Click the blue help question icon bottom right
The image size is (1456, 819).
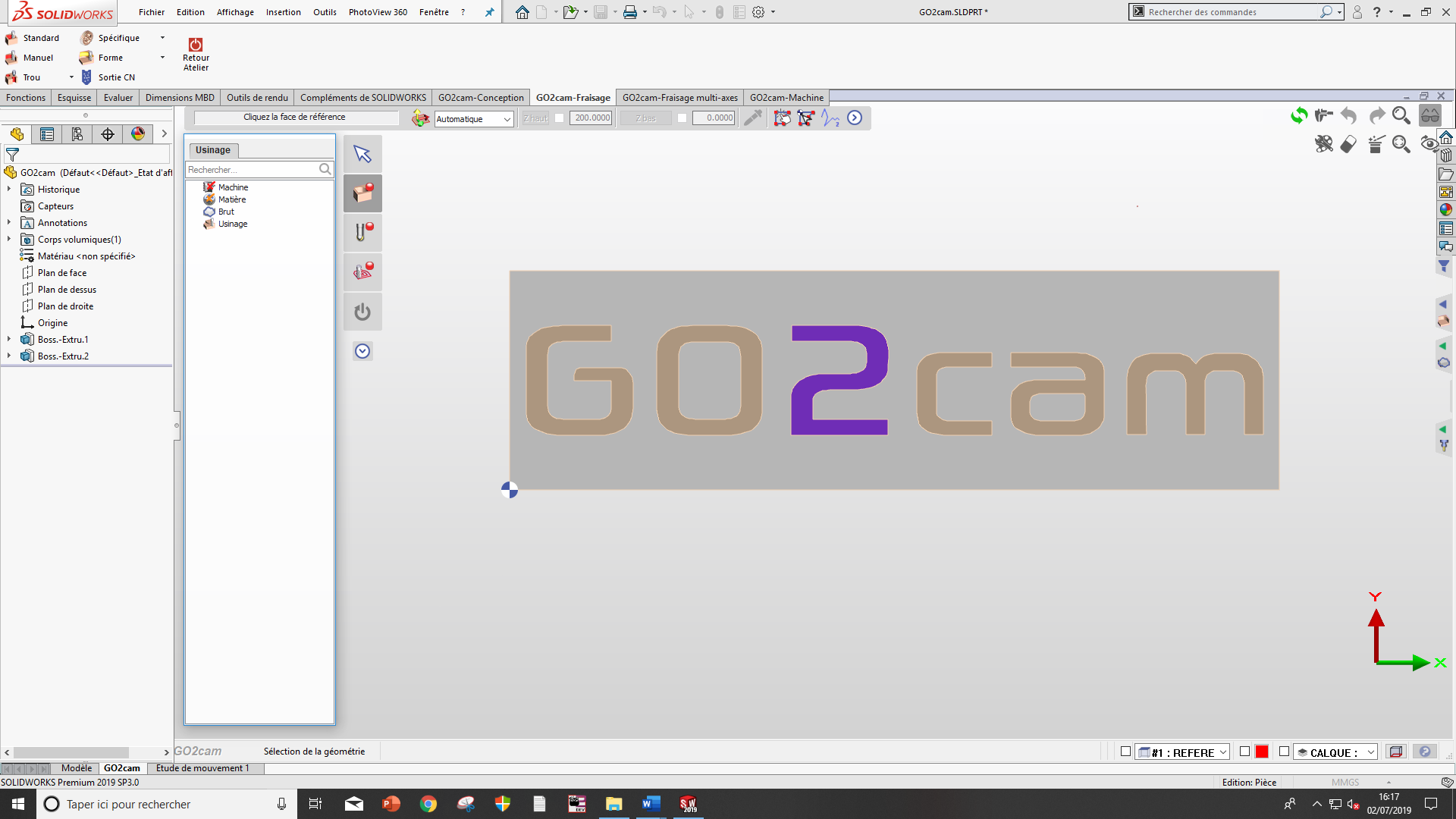point(1425,752)
